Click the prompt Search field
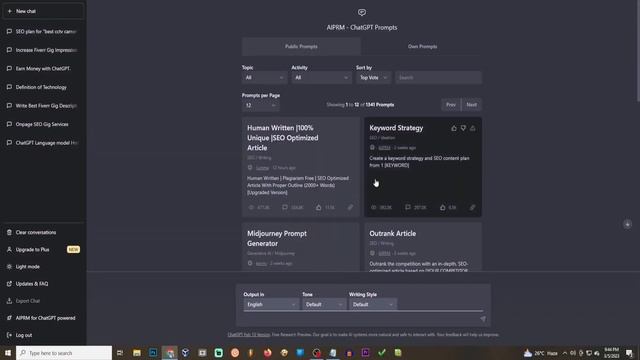 (438, 78)
